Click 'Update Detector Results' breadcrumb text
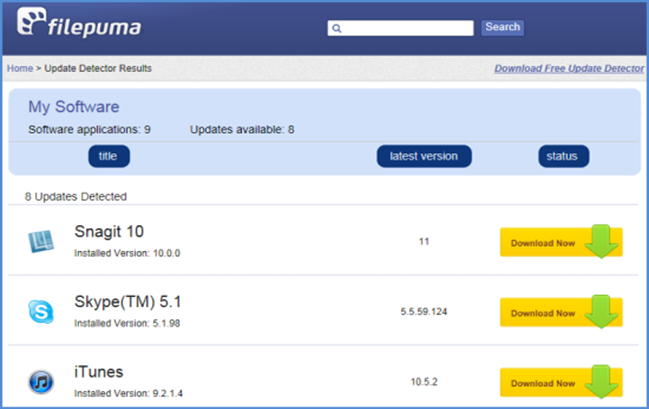 coord(98,68)
